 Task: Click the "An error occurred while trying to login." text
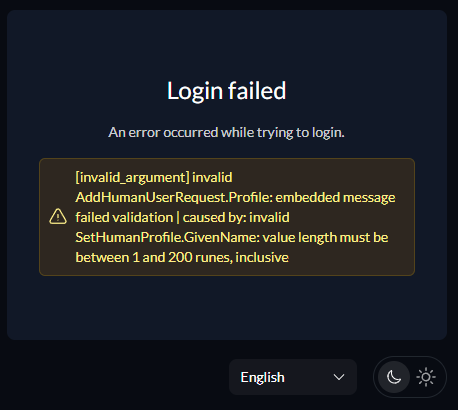click(x=226, y=133)
